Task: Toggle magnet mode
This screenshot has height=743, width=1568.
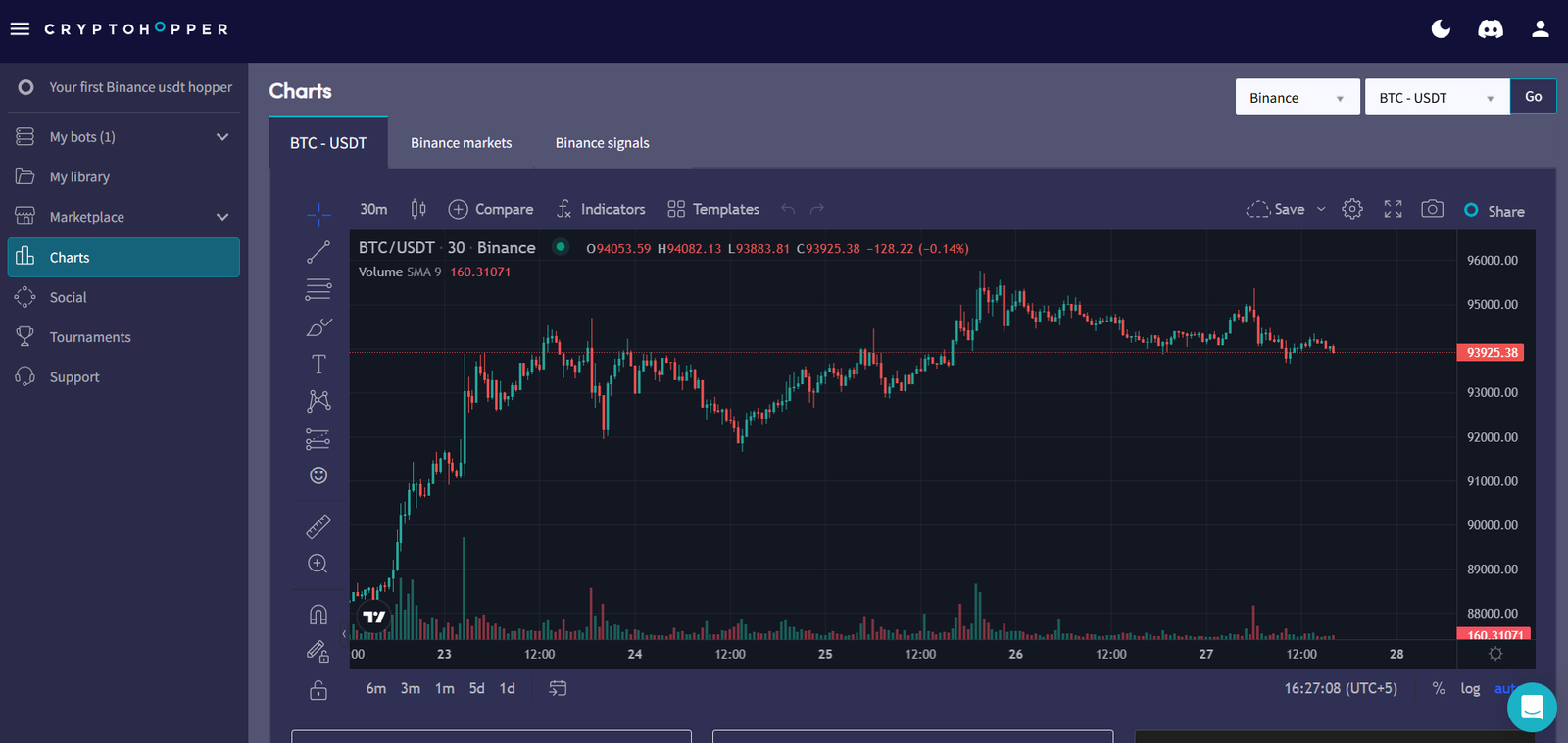Action: (x=318, y=615)
